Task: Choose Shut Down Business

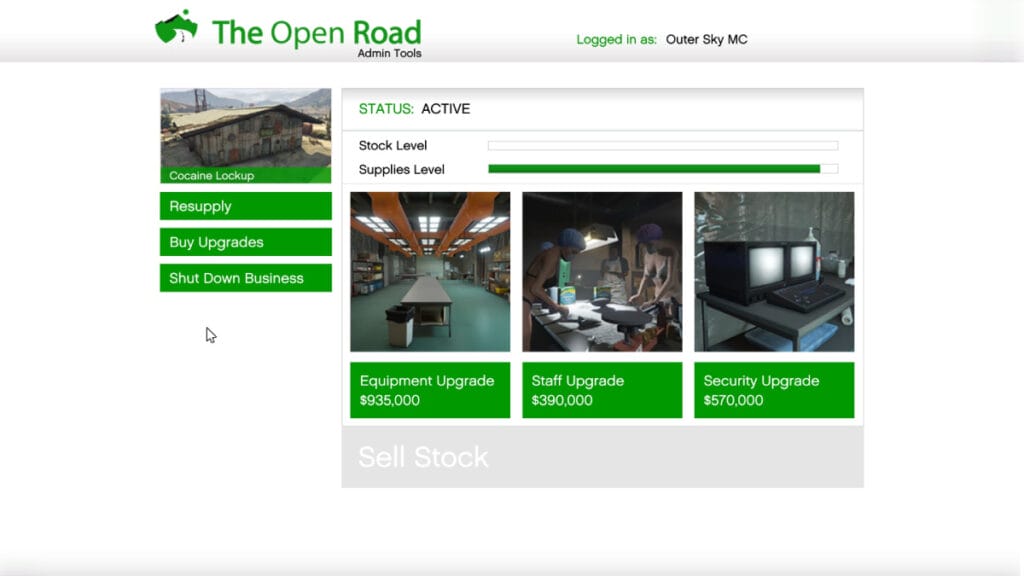Action: point(245,278)
